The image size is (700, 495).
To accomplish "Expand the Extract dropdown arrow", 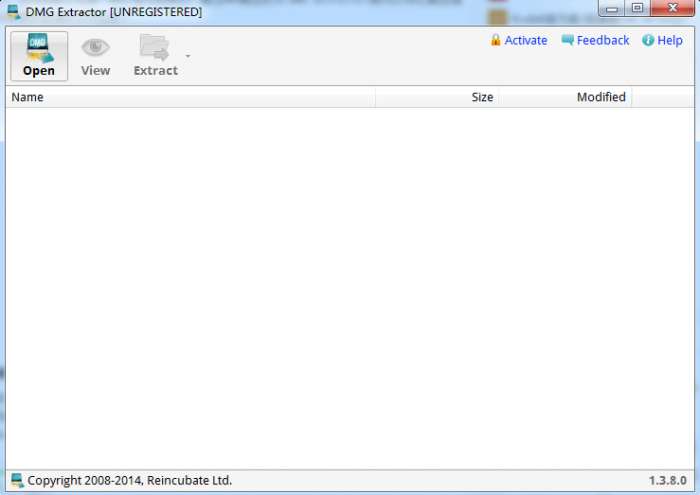I will (188, 56).
